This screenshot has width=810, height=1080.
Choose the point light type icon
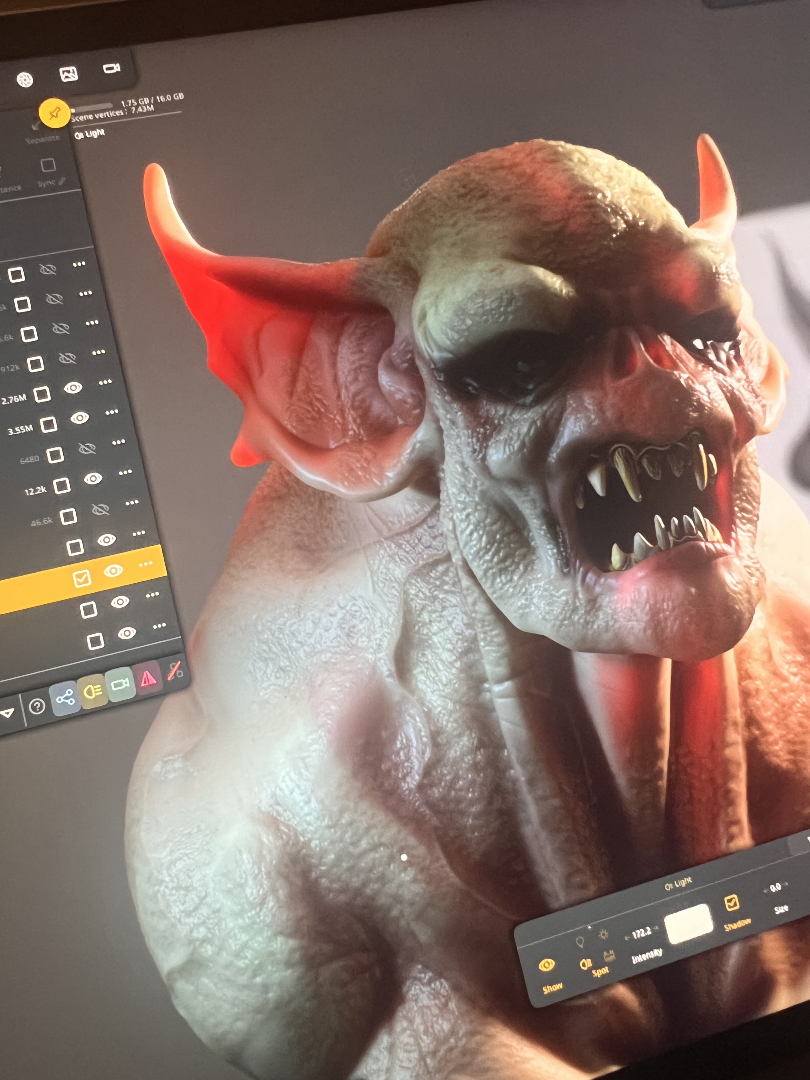(x=581, y=941)
